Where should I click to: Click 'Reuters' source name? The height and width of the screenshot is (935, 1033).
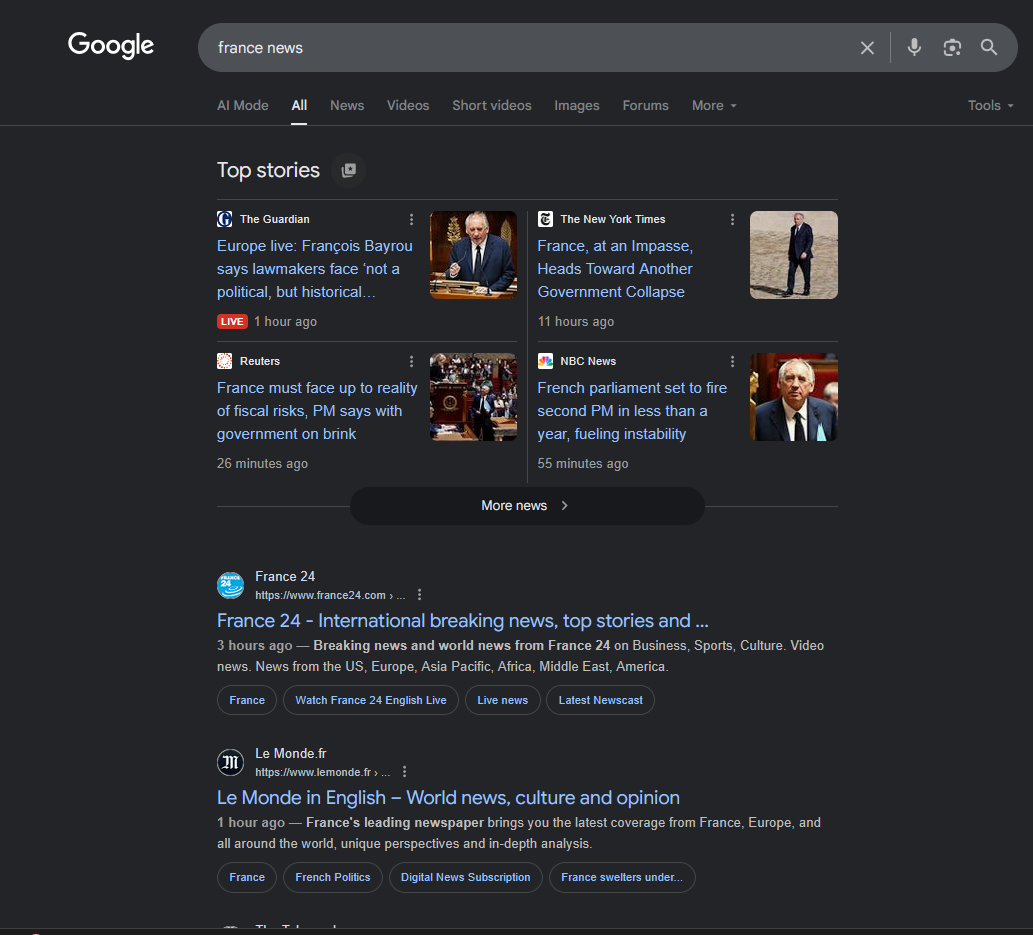click(260, 361)
